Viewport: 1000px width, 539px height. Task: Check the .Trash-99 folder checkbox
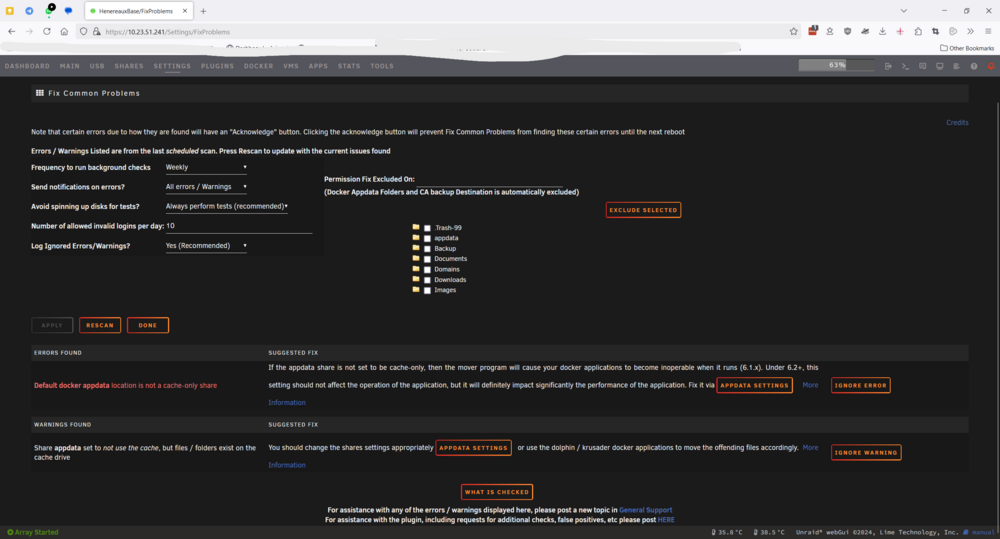(x=427, y=228)
